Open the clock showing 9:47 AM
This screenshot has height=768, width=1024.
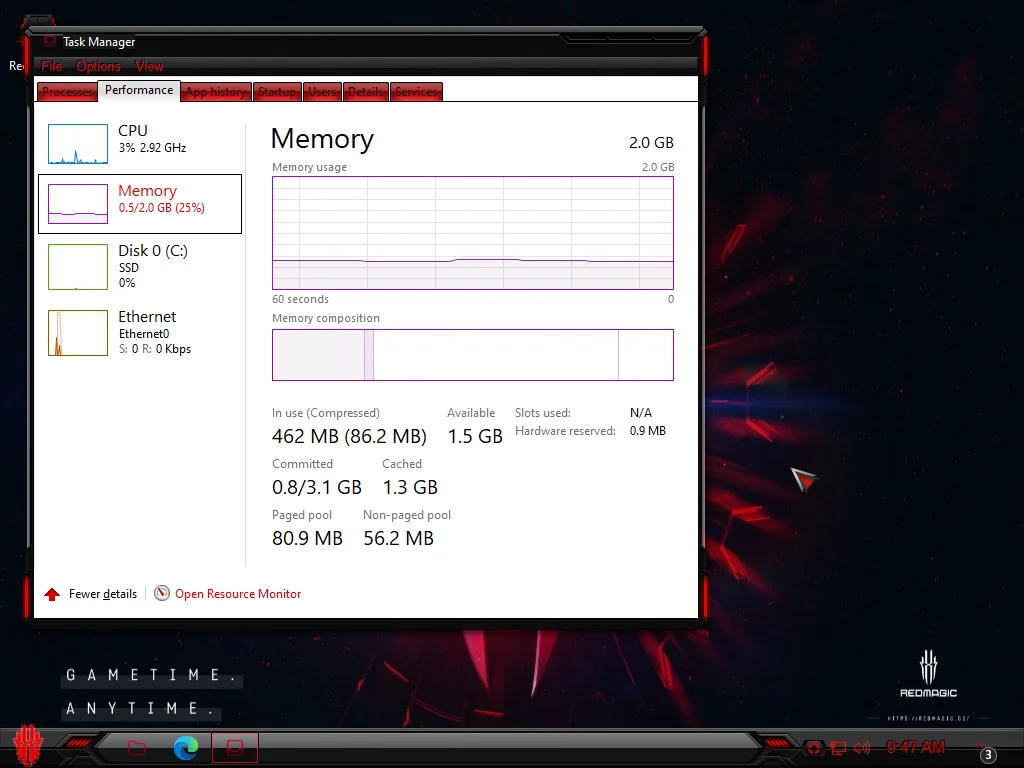tap(916, 747)
